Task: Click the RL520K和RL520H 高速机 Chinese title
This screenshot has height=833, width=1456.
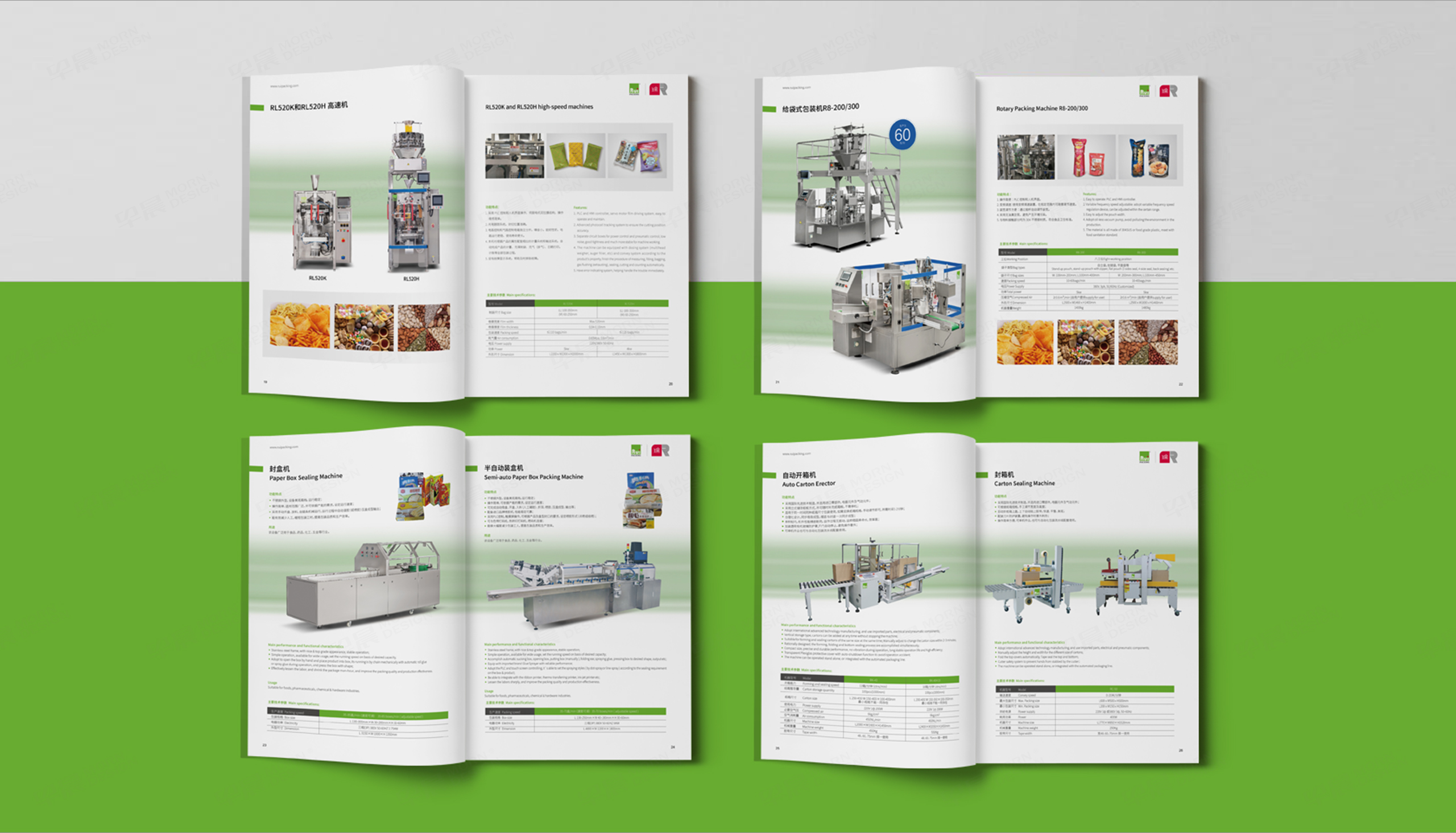Action: point(309,106)
